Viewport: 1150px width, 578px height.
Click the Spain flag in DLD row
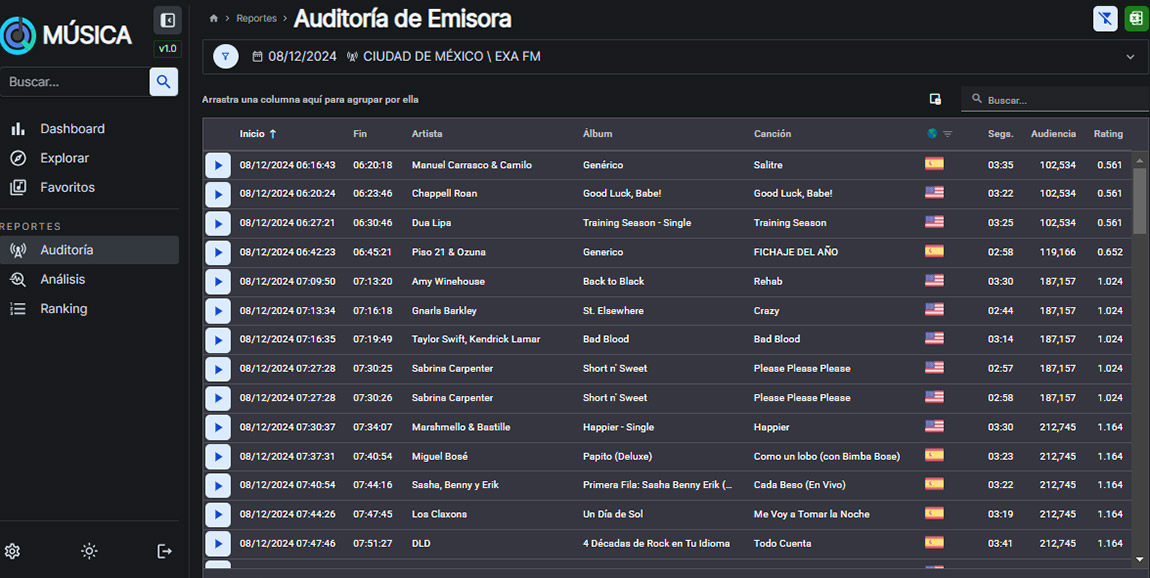(934, 542)
